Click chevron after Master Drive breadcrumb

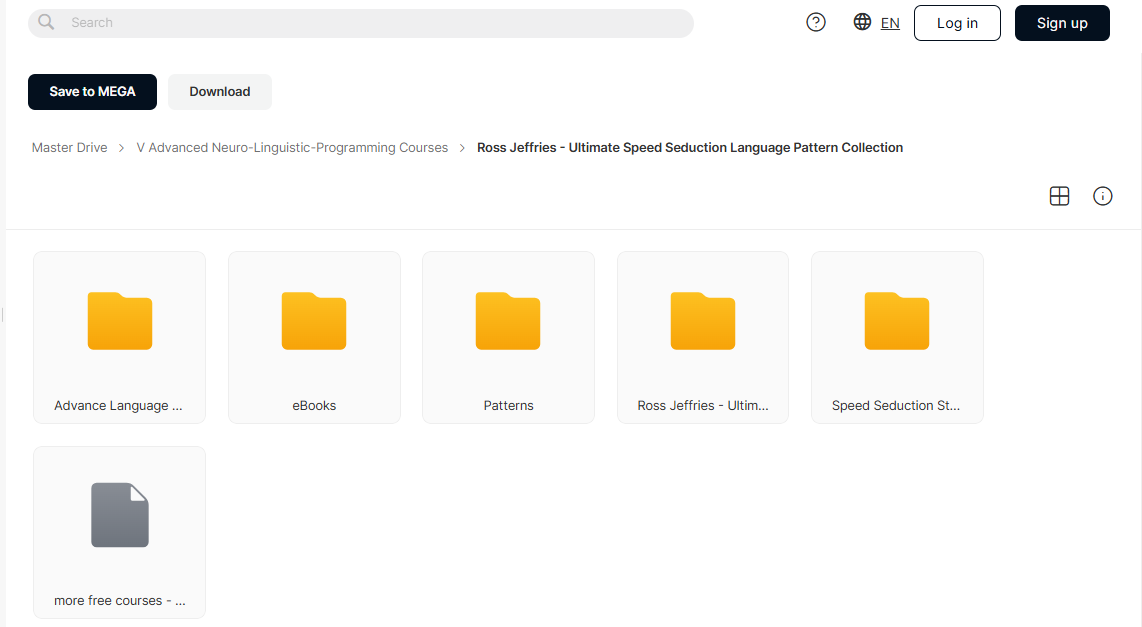point(122,148)
